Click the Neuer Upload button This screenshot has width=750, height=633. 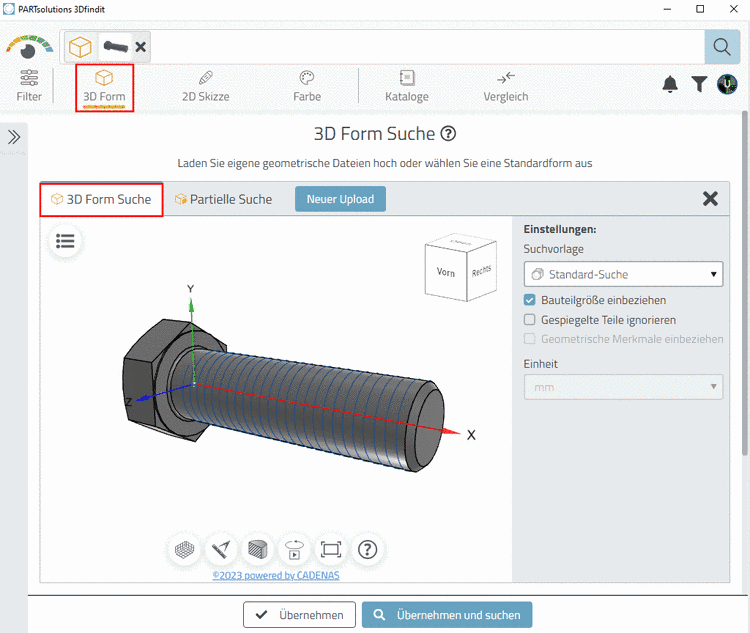(x=340, y=199)
